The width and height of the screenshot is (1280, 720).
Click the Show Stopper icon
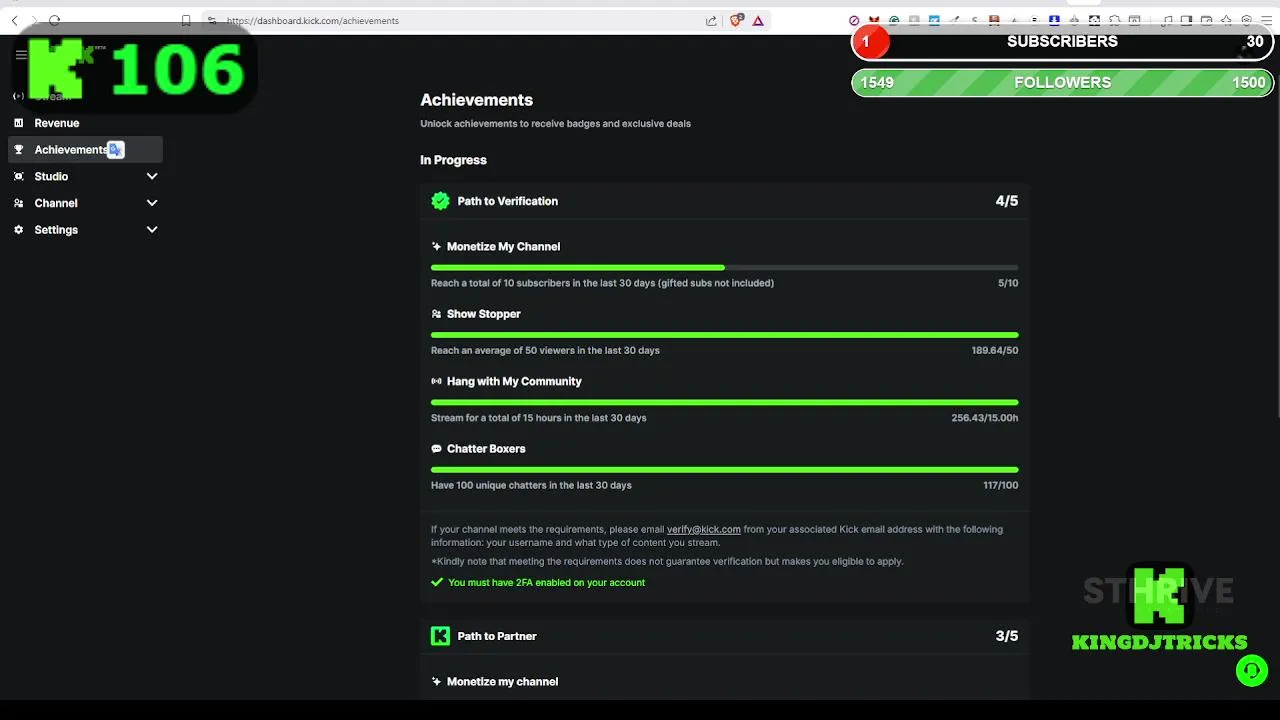436,314
